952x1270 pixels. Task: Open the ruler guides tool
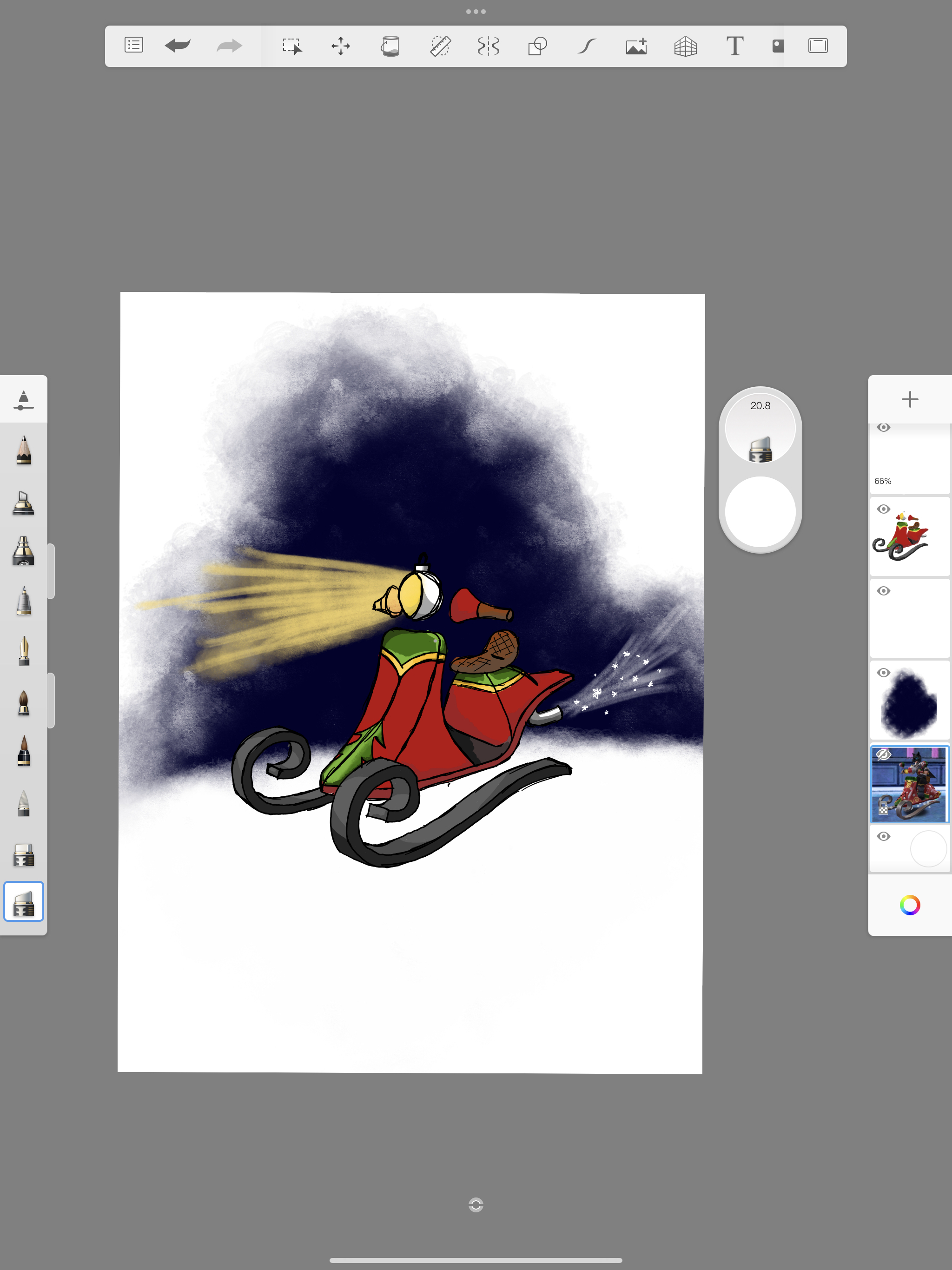click(440, 46)
